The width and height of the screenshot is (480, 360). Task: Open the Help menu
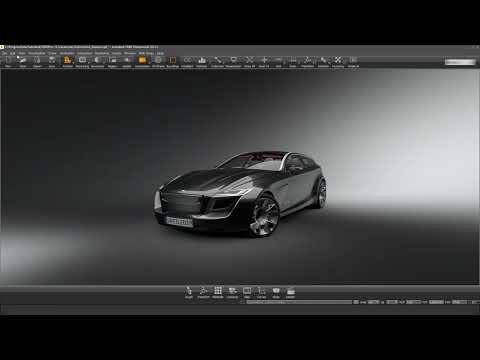click(x=160, y=53)
